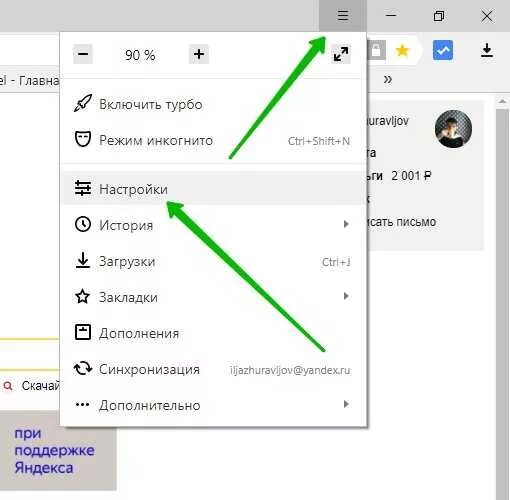Click 'писать письмо' link on the page
This screenshot has height=500, width=510.
click(x=402, y=222)
